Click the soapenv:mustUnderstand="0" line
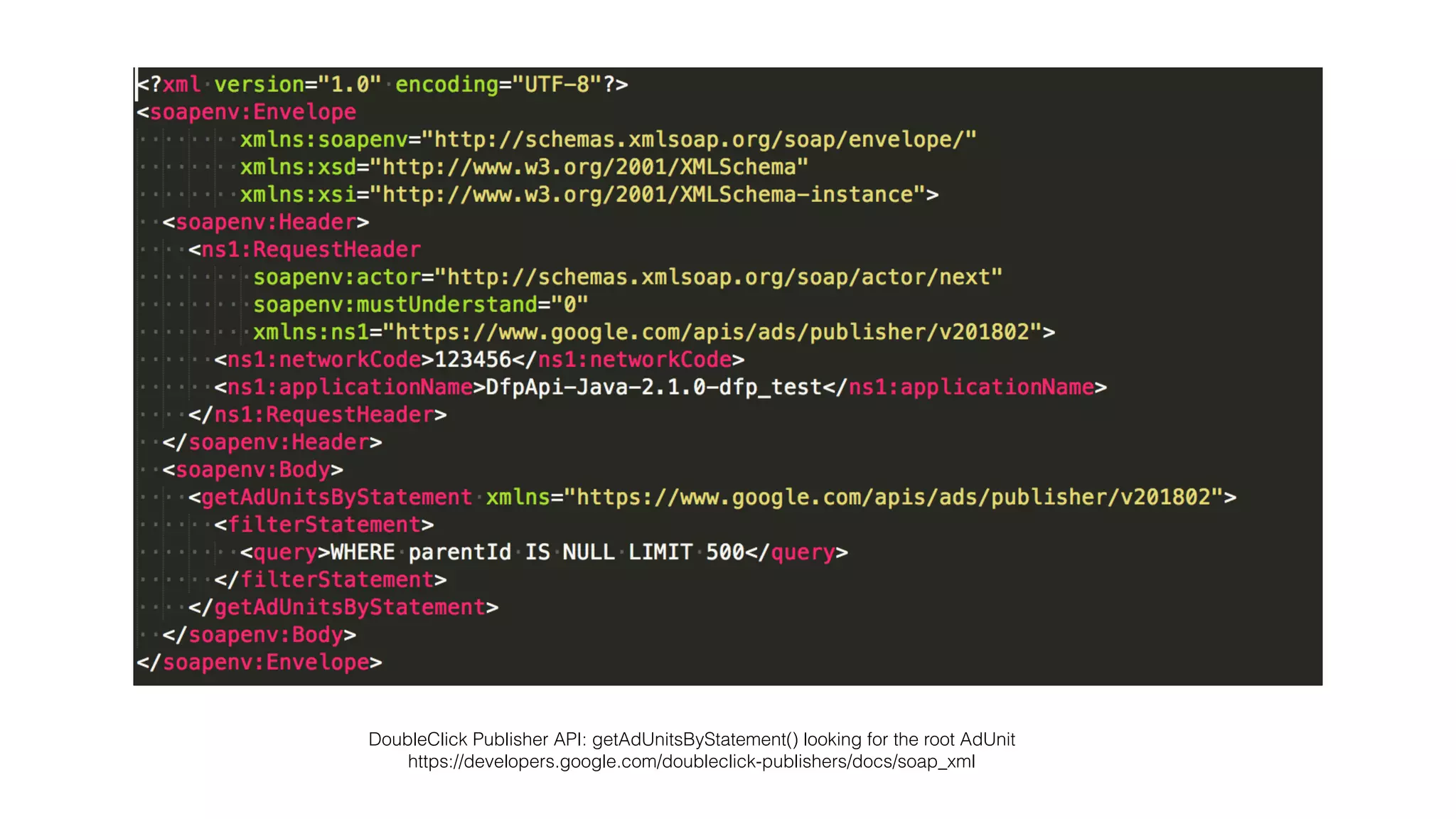 [421, 305]
